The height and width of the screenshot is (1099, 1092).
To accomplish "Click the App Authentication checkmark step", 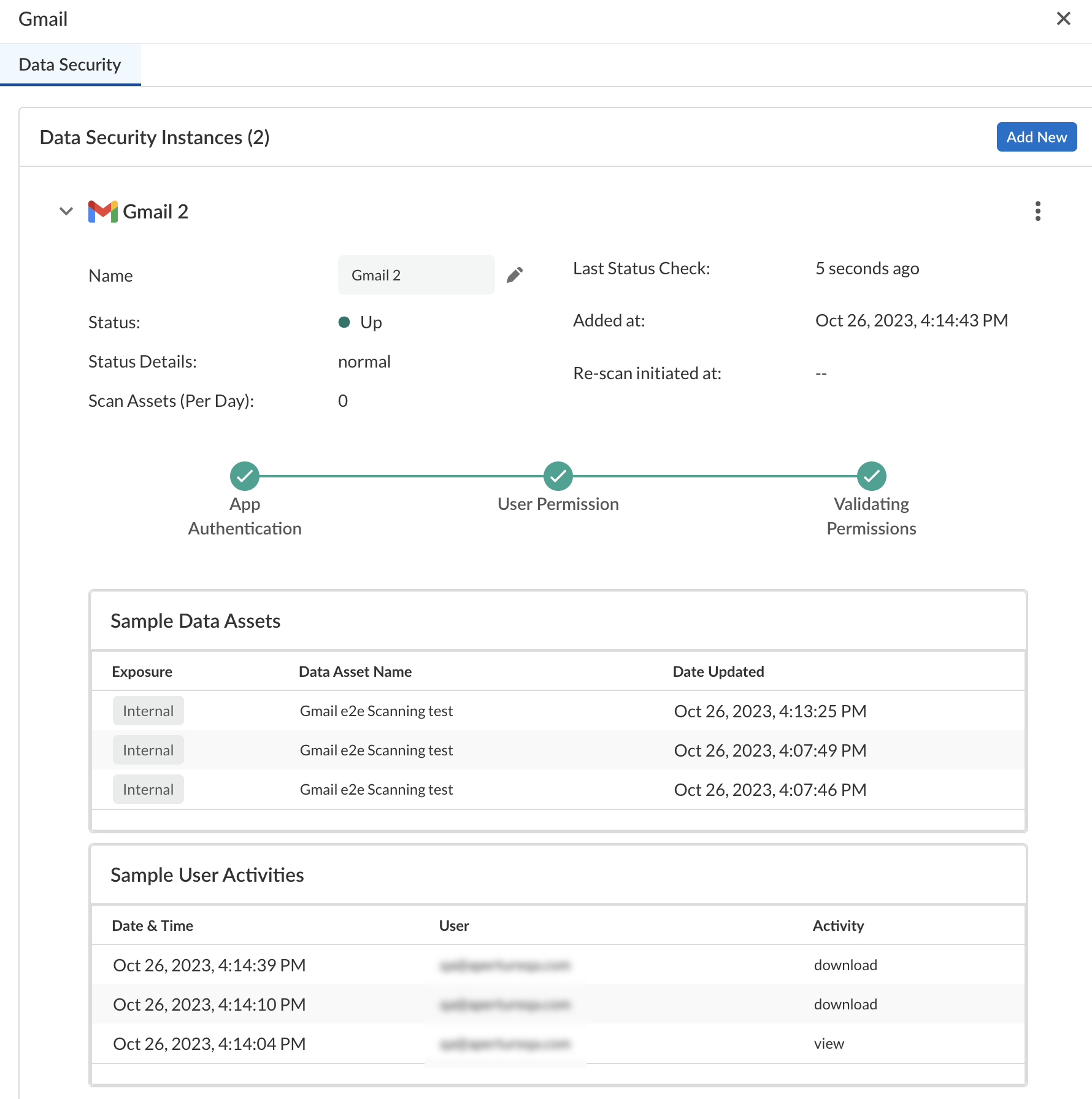I will click(x=245, y=476).
